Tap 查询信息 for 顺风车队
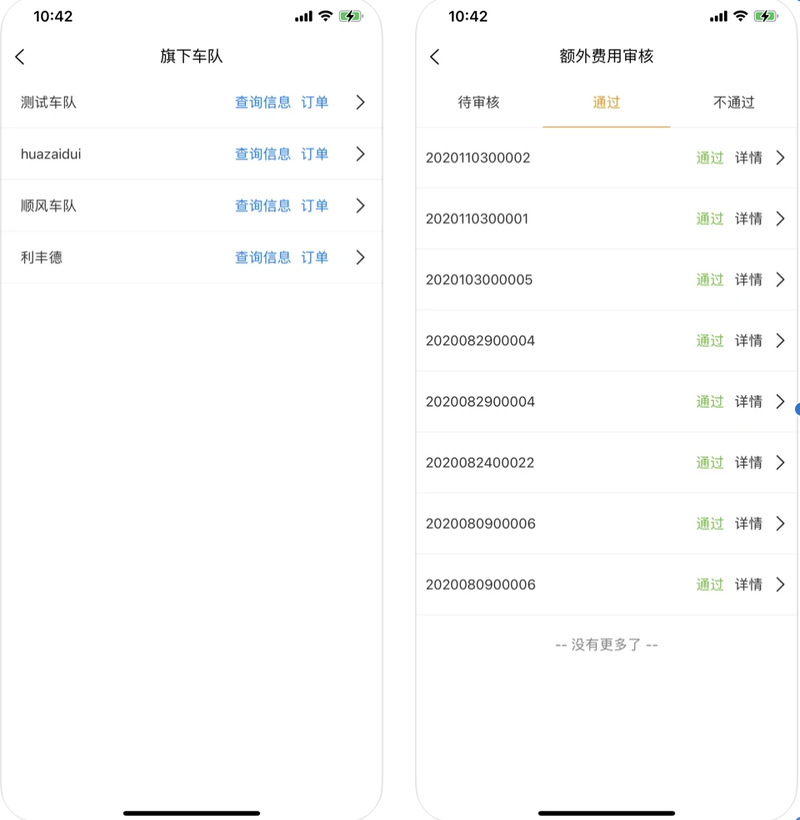 click(x=262, y=206)
